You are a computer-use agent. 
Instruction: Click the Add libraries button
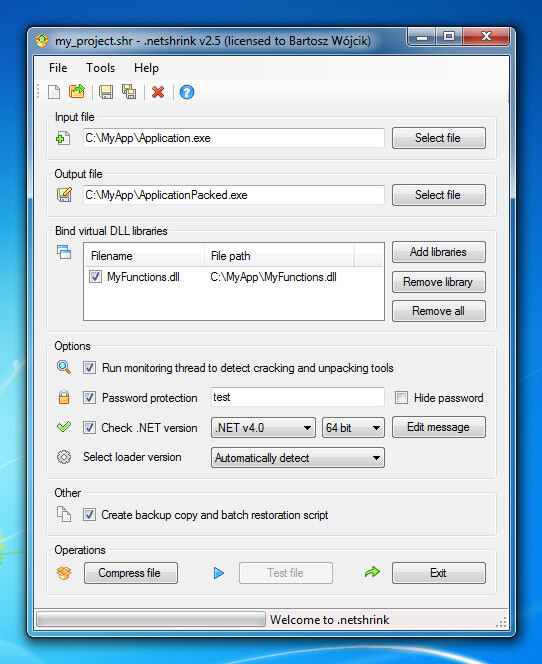(x=439, y=252)
